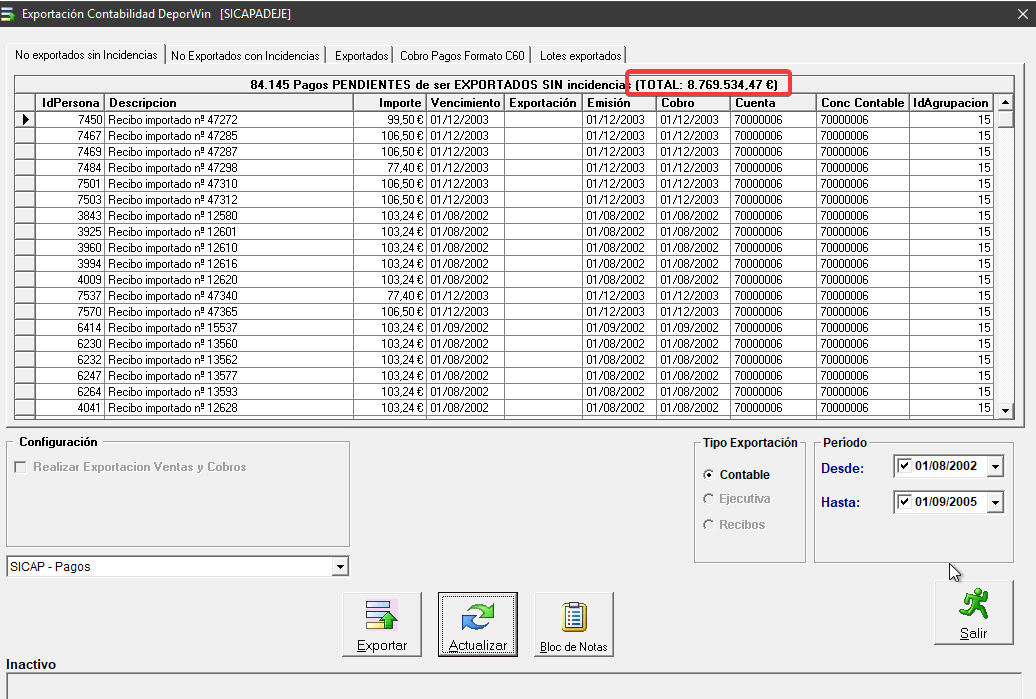
Task: Click the row selector for IdPersona 7450
Action: [x=25, y=120]
